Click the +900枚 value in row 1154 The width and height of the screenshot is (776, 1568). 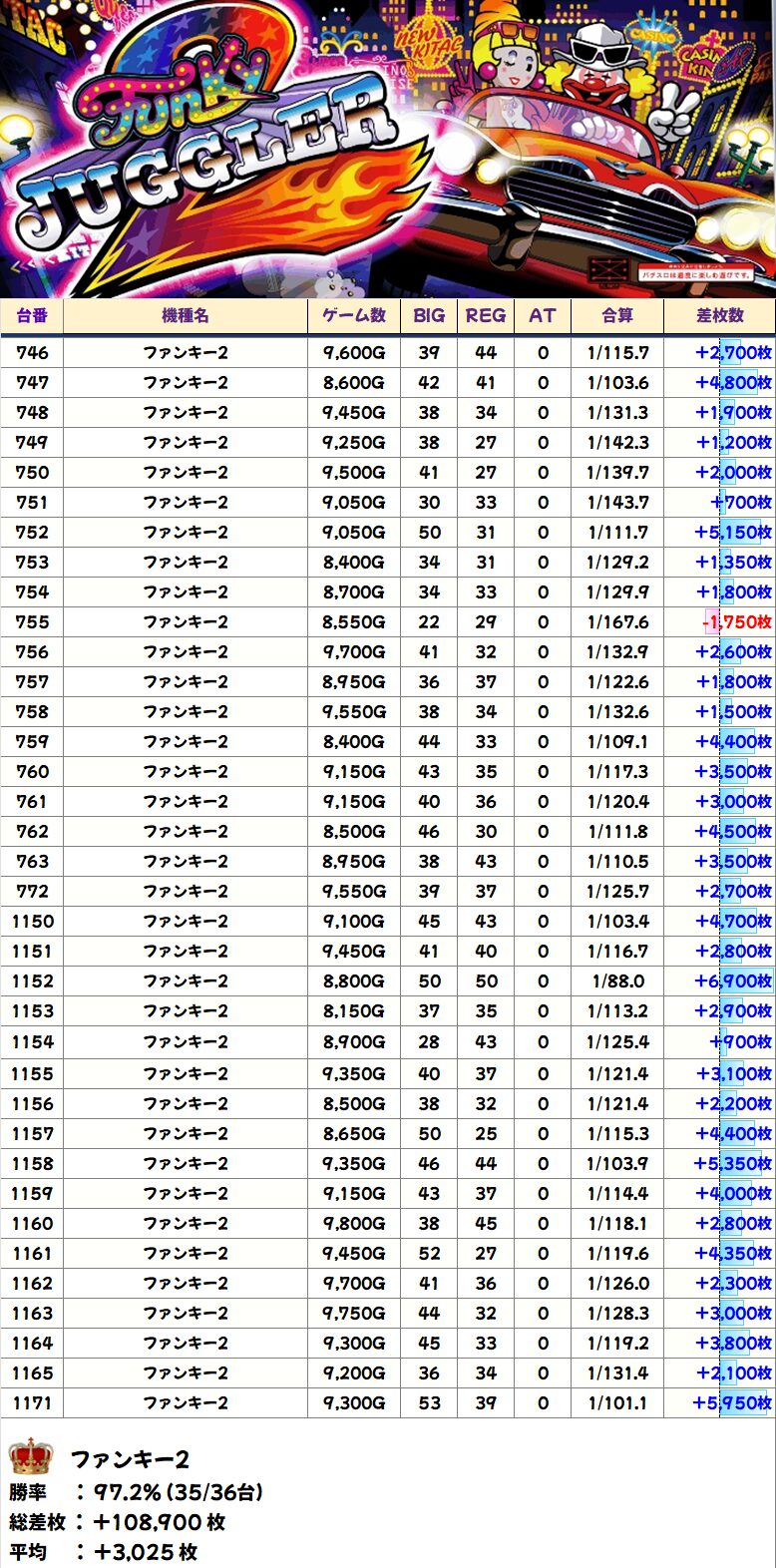click(x=741, y=1041)
